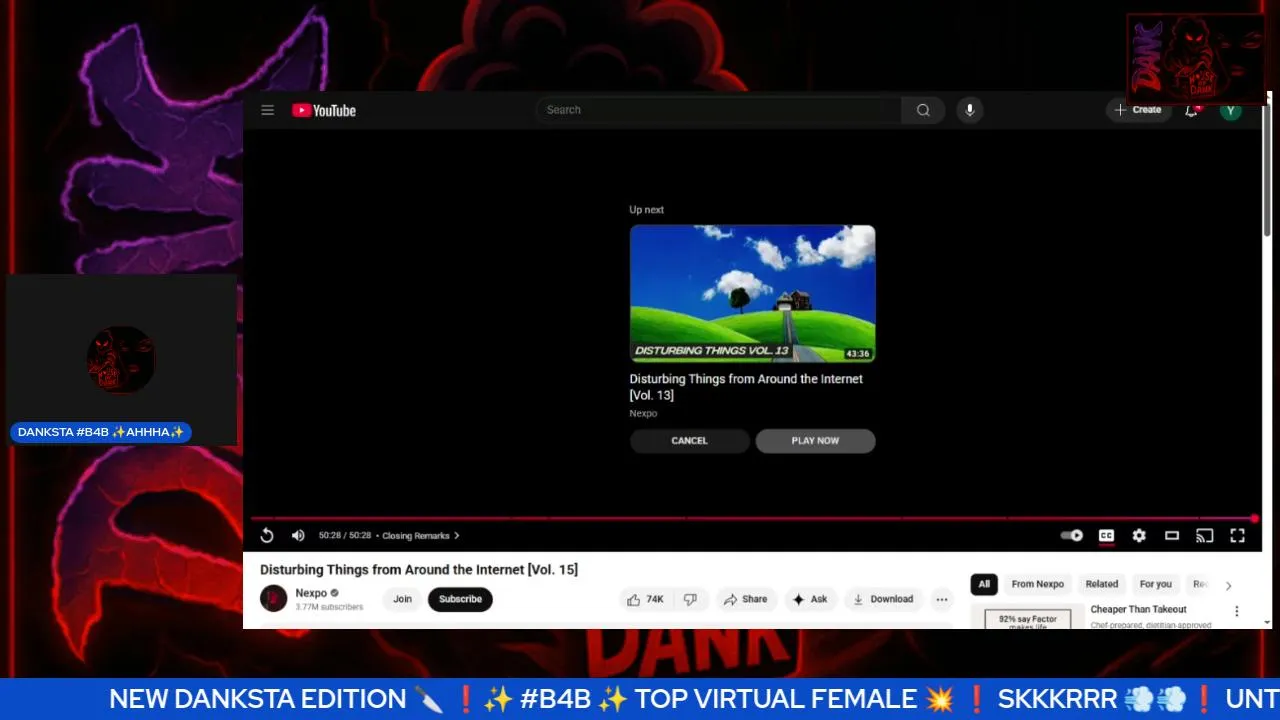Switch to theater mode
1280x720 pixels.
(x=1172, y=536)
